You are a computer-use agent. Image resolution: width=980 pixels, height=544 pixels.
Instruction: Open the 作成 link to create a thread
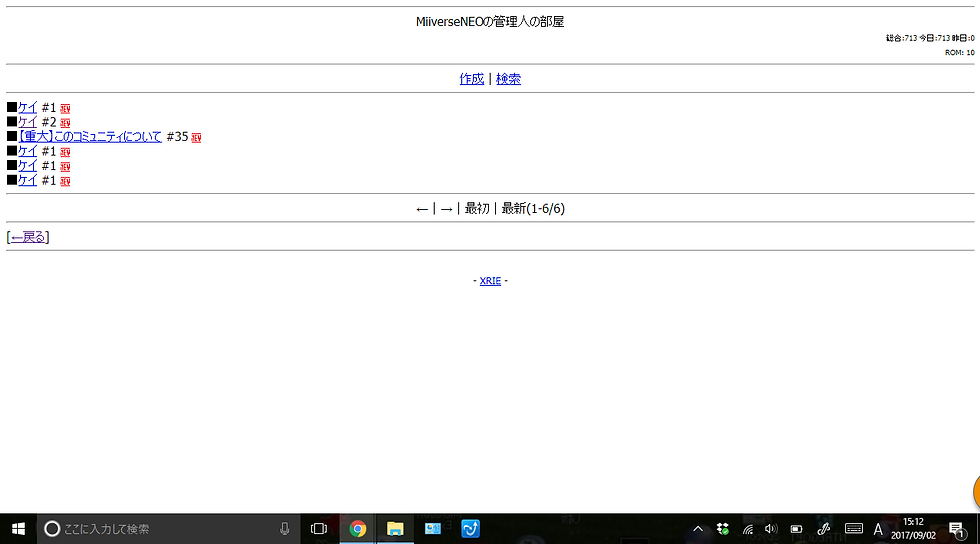coord(471,79)
